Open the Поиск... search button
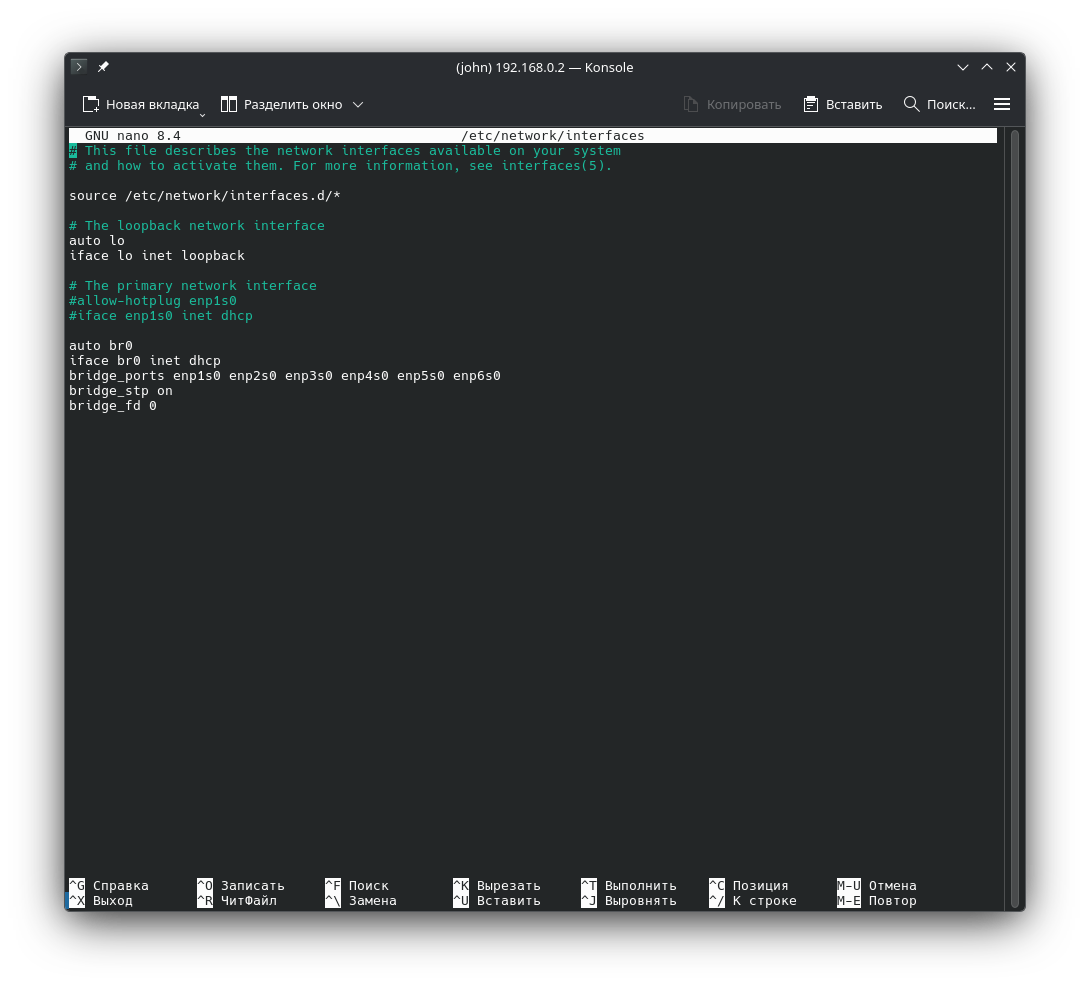Screen dimensions: 1090x988 click(x=940, y=104)
